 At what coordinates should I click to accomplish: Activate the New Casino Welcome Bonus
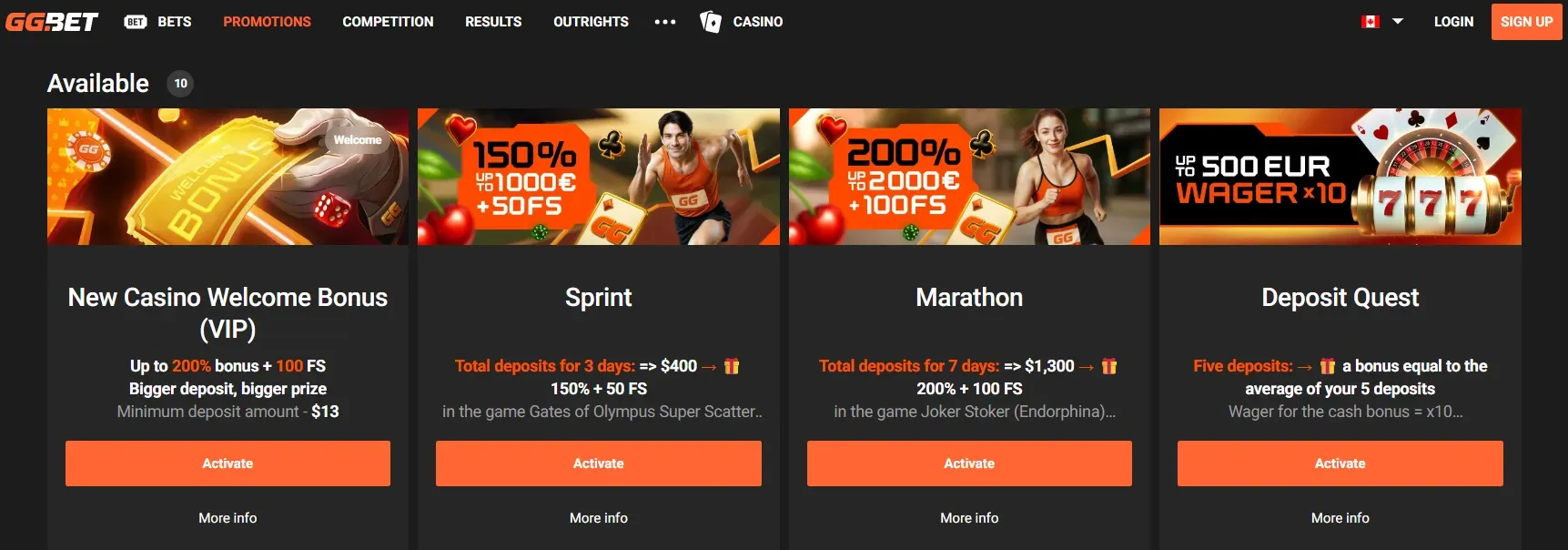[228, 463]
